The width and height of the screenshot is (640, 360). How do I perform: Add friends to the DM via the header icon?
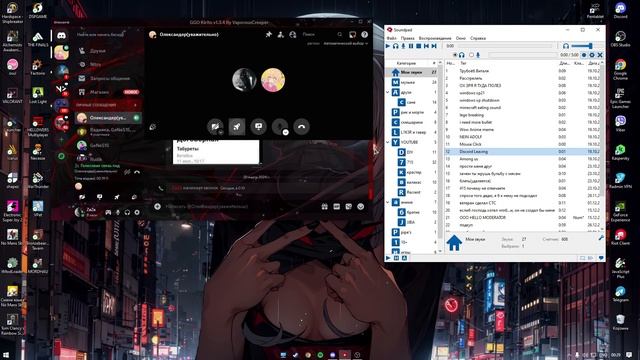click(x=281, y=35)
